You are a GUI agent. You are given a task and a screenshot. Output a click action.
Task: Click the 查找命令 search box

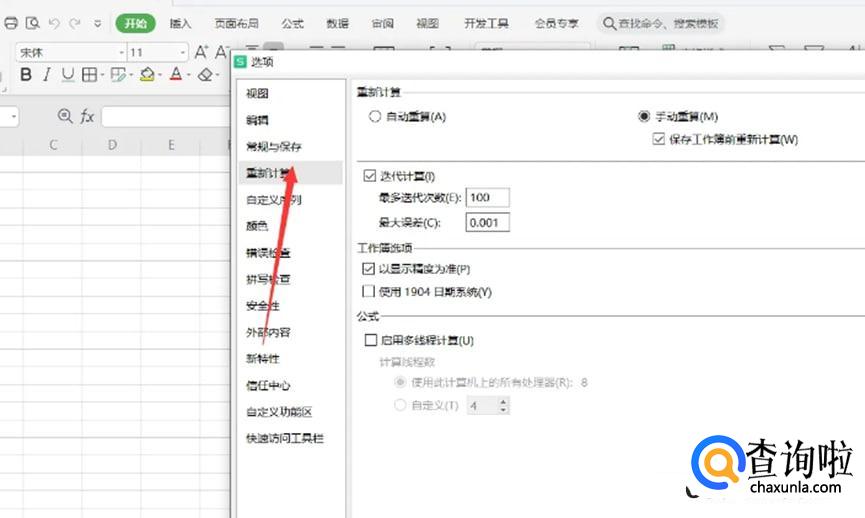click(661, 23)
